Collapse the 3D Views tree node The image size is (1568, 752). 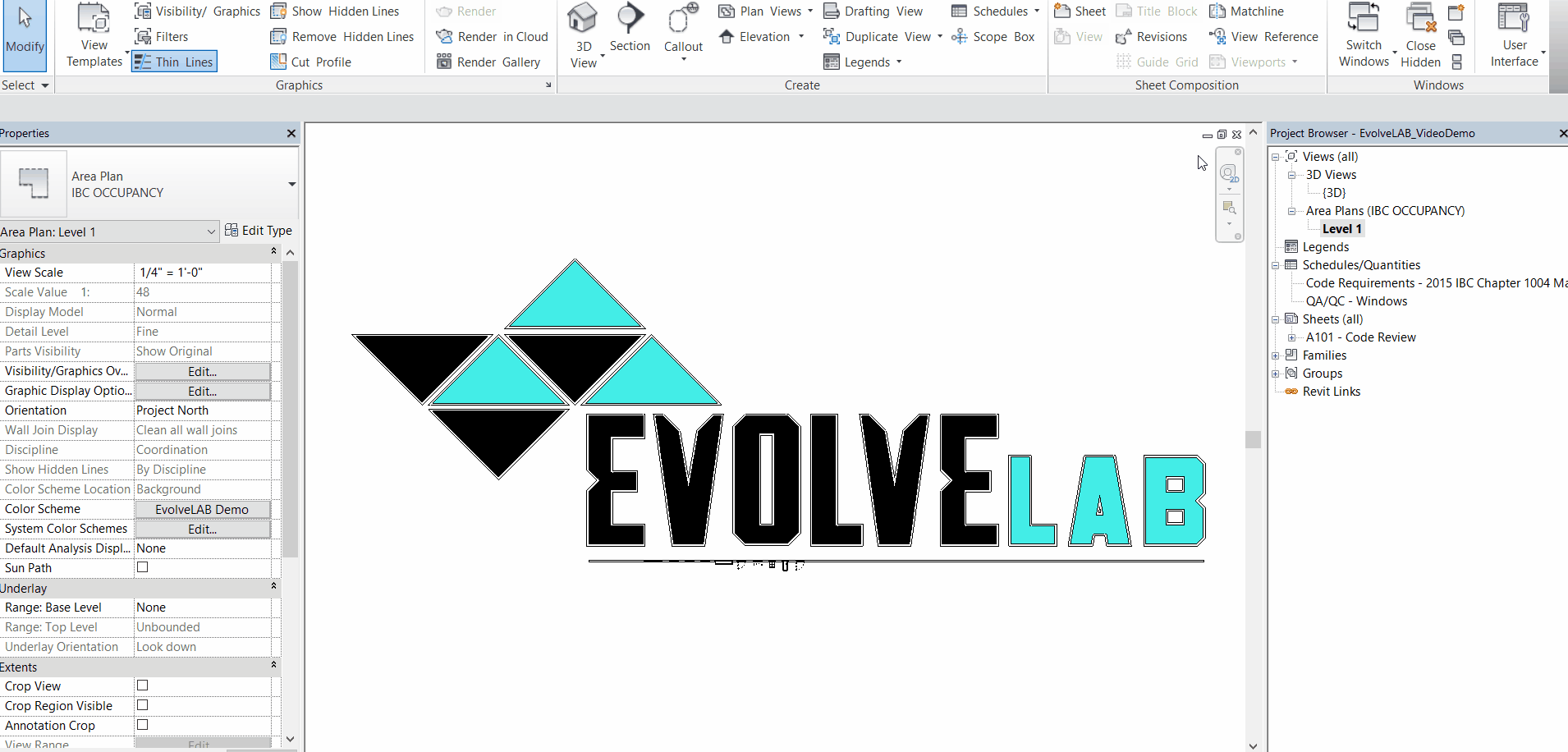click(x=1291, y=175)
